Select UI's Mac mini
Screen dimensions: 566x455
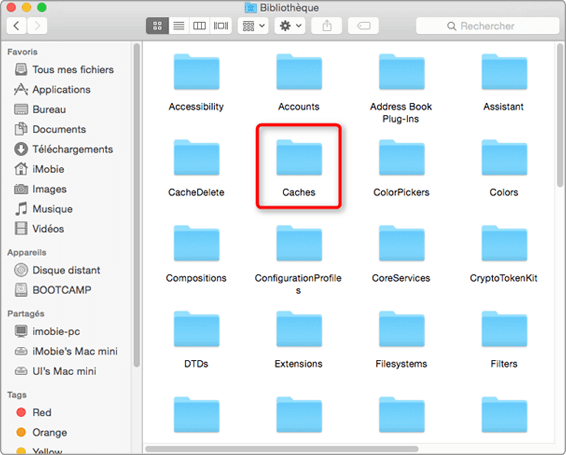tap(55, 371)
